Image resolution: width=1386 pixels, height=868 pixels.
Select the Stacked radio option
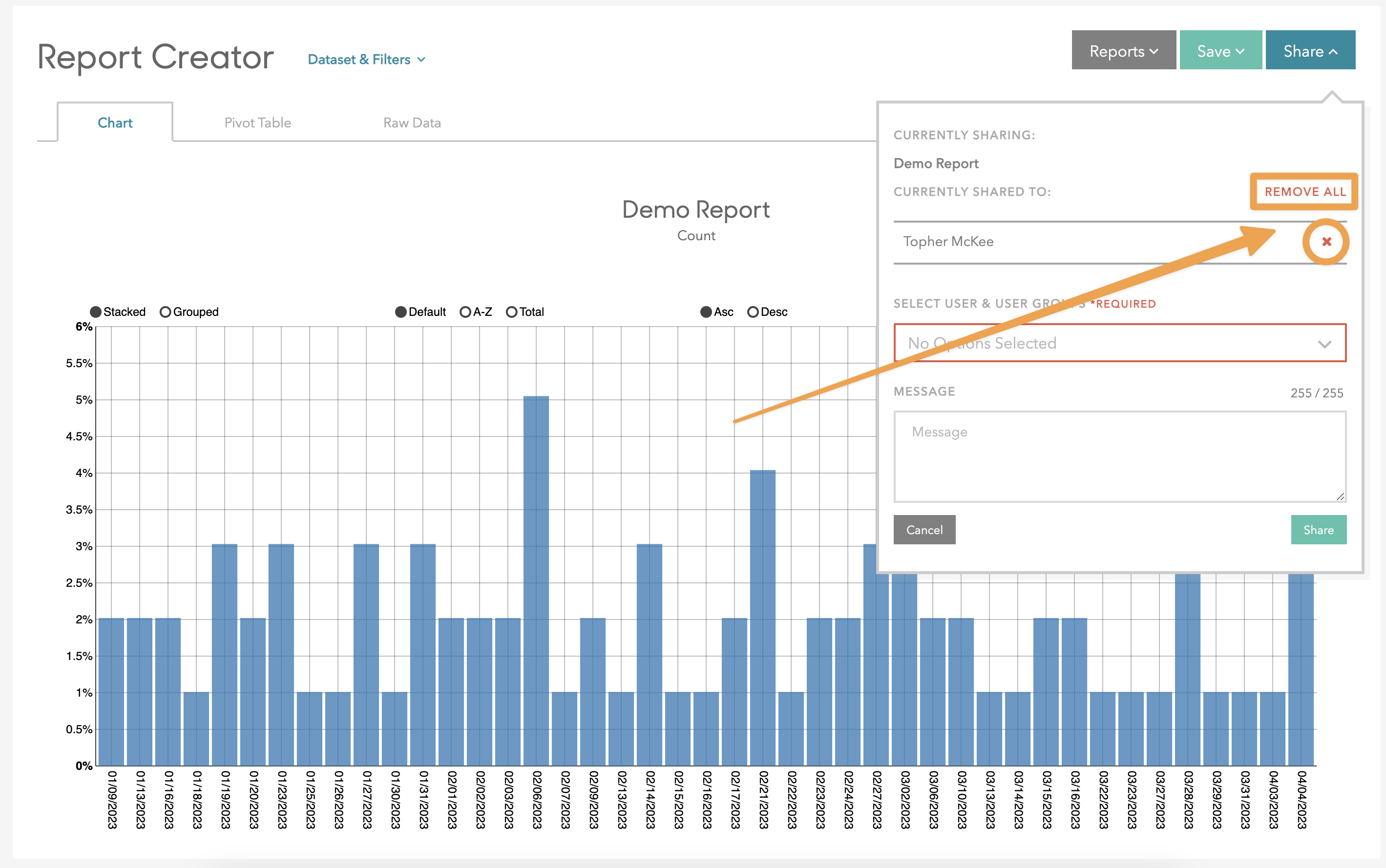(96, 312)
